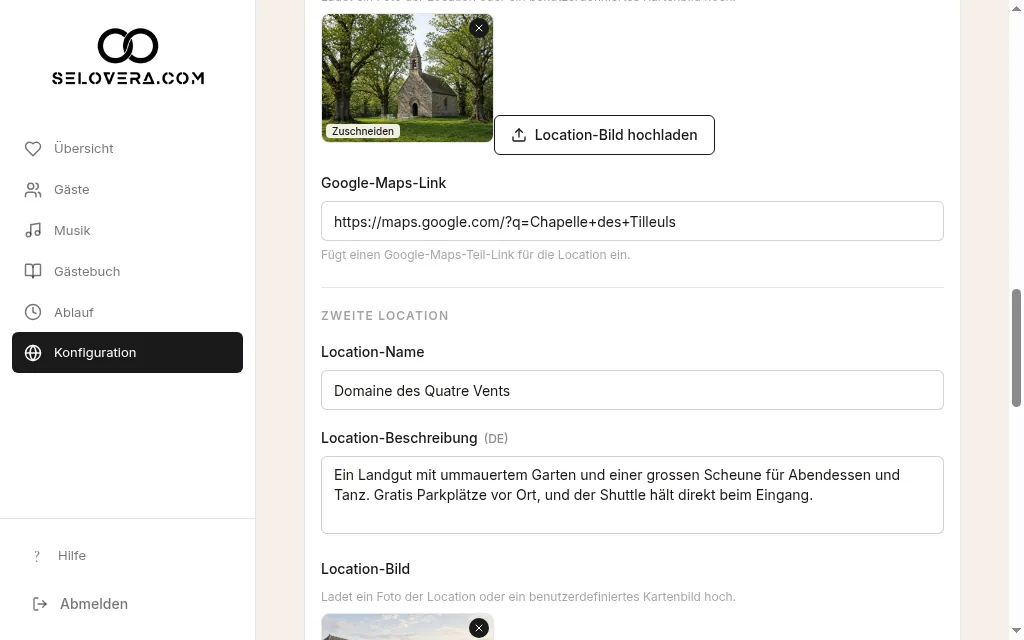The height and width of the screenshot is (640, 1024).
Task: Click the scrollbar up arrow
Action: point(1016,7)
